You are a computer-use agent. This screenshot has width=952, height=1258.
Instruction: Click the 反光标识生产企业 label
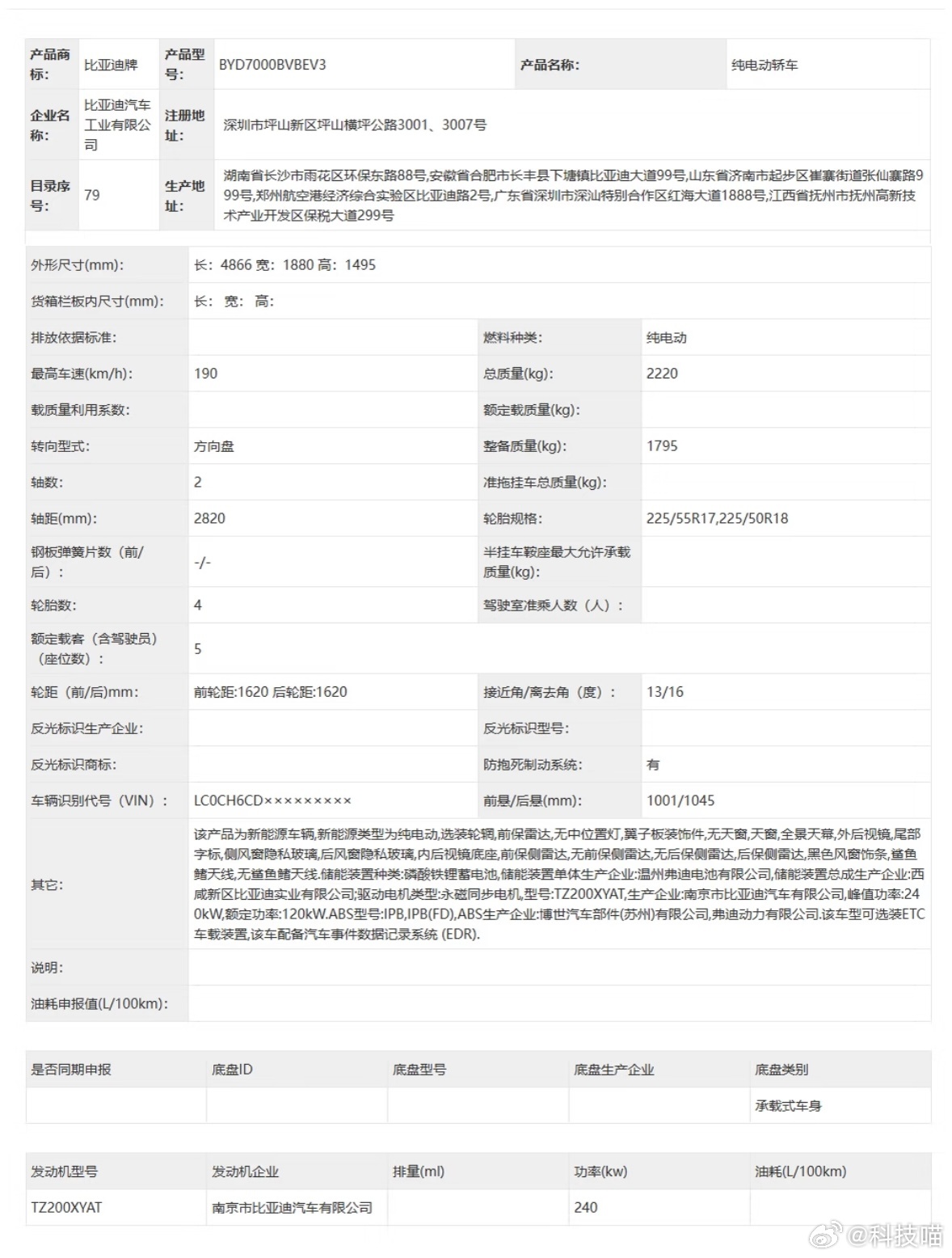(x=87, y=728)
